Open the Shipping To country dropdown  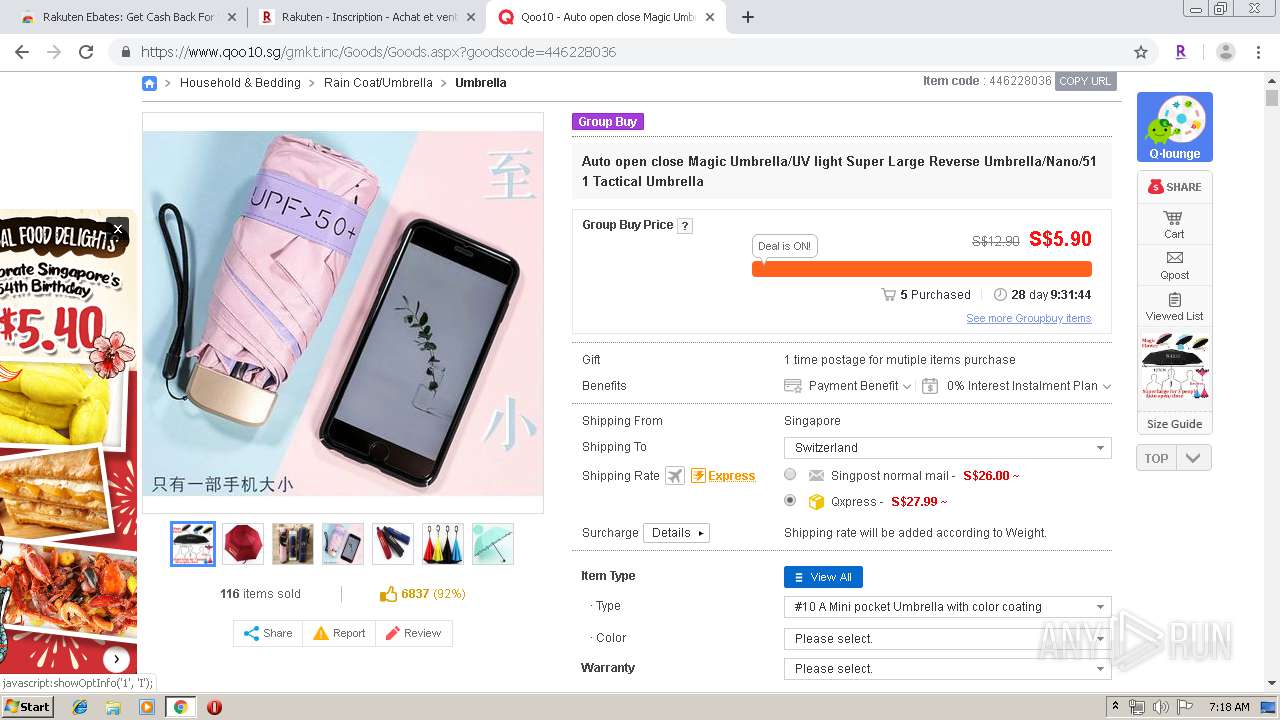tap(947, 448)
